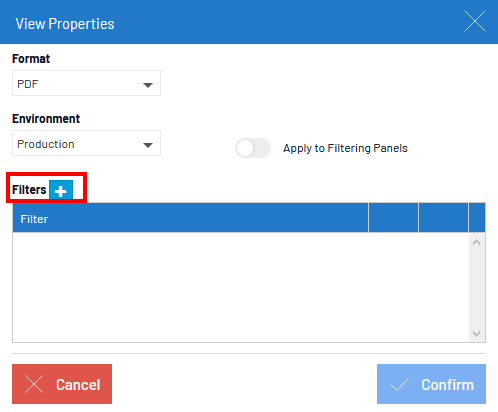The width and height of the screenshot is (498, 412).
Task: Toggle the Apply to Filtering Panels switch
Action: tap(253, 148)
